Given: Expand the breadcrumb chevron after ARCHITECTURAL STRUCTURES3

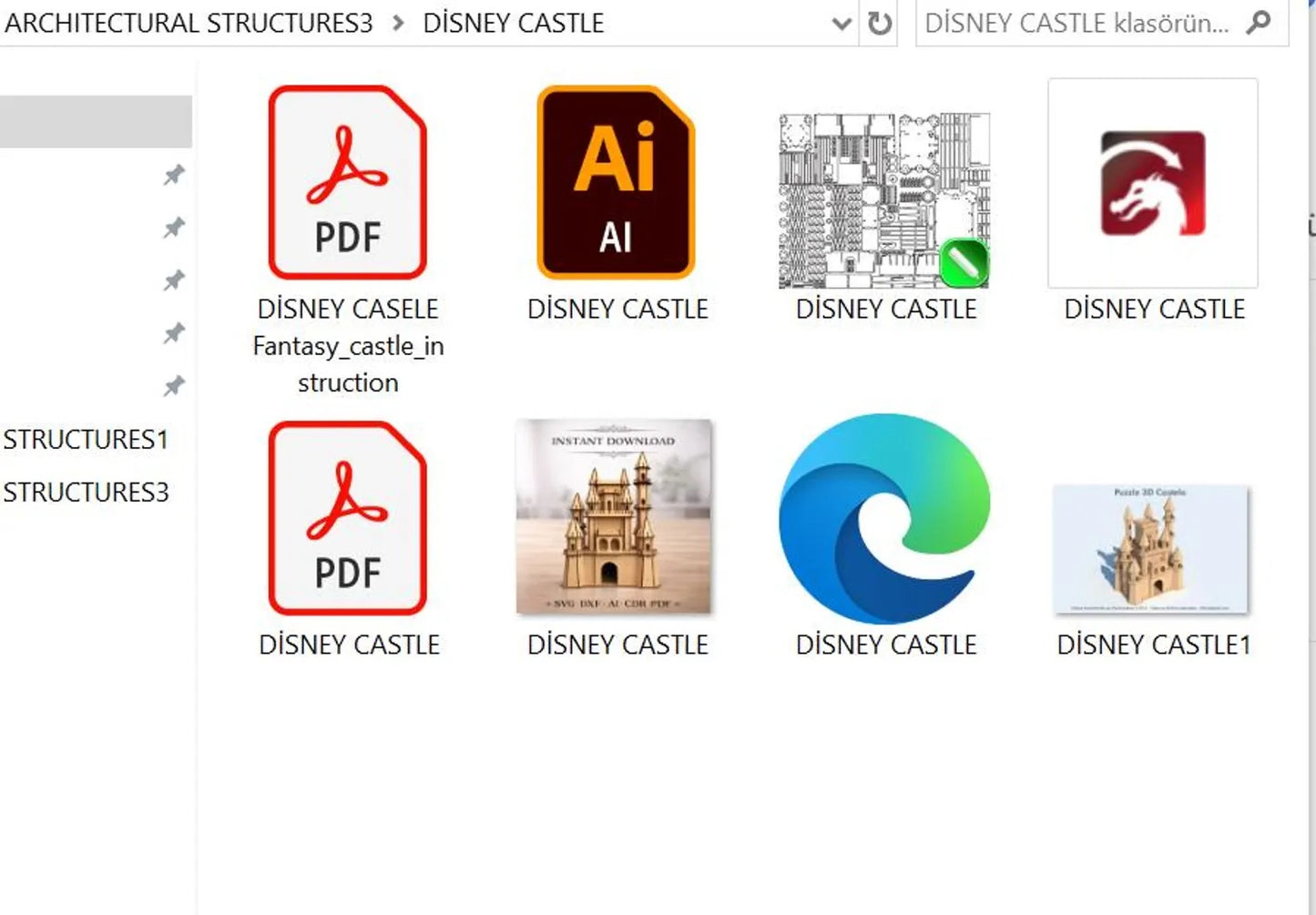Looking at the screenshot, I should [x=398, y=23].
